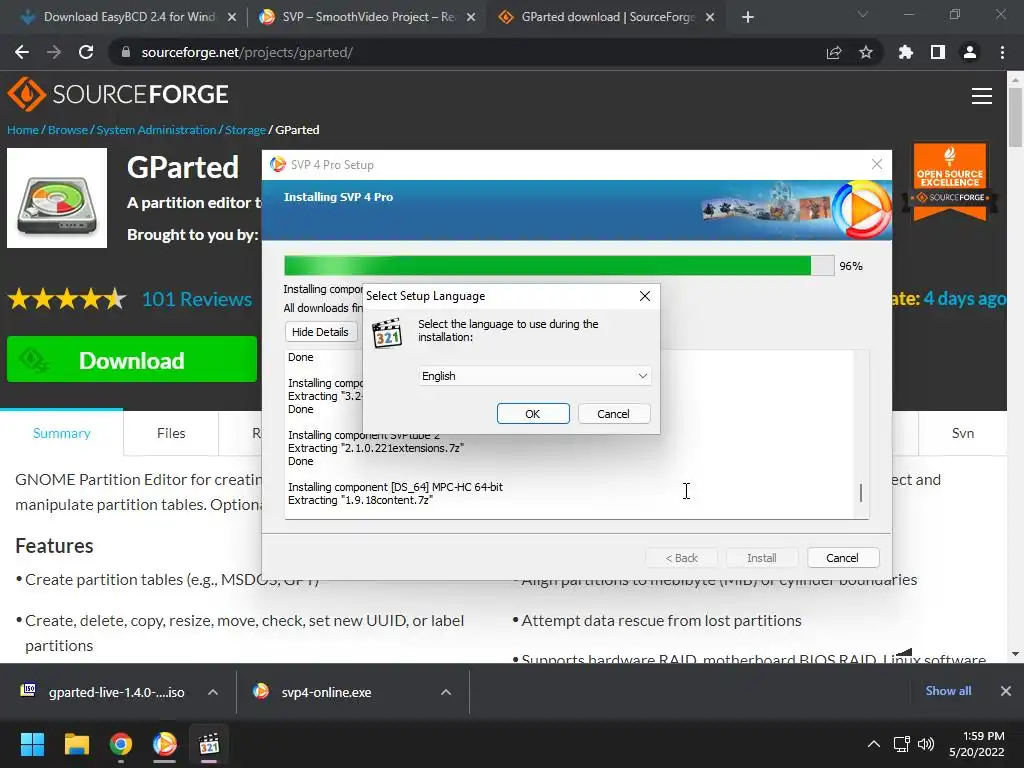Click the Open Source Excellence badge
The height and width of the screenshot is (768, 1024).
click(x=950, y=181)
